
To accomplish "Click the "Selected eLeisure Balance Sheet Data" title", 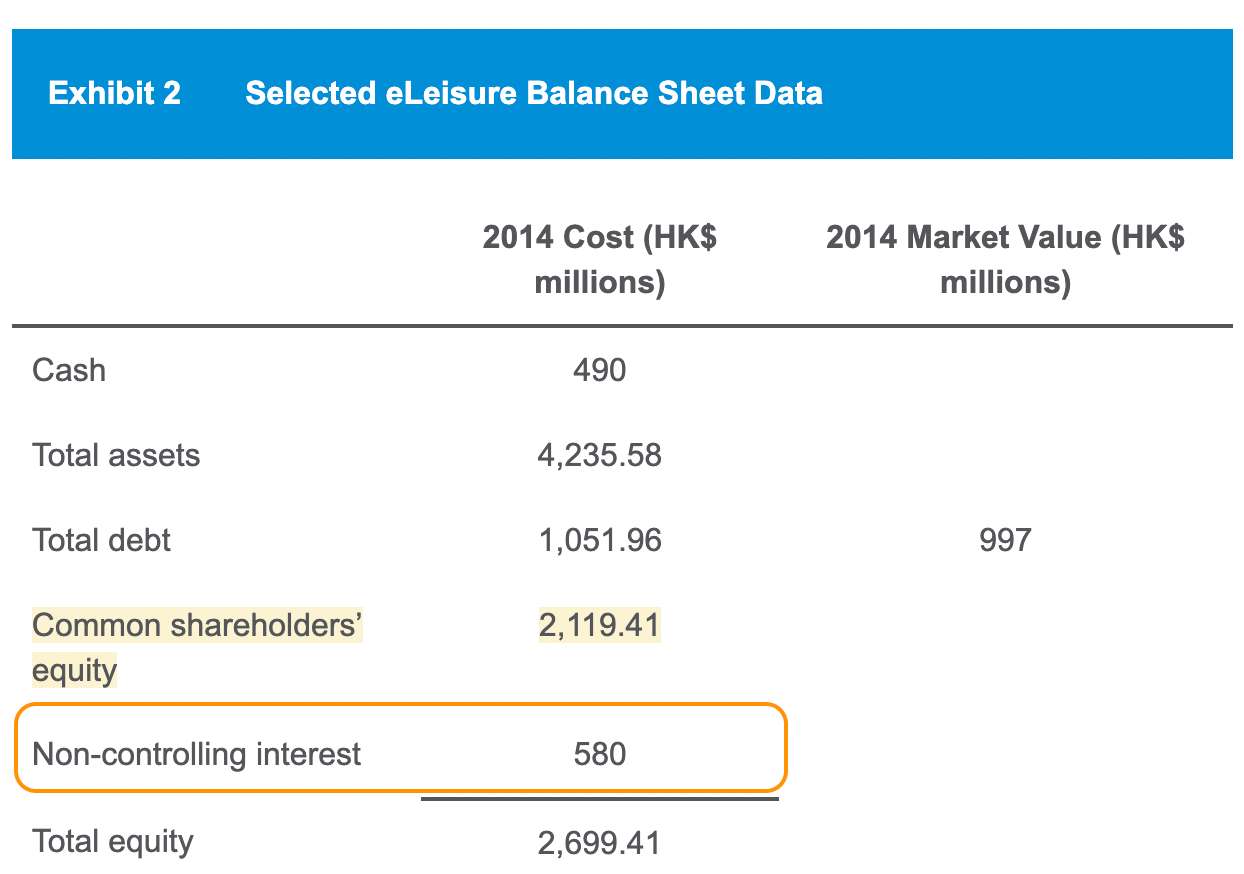I will (x=533, y=94).
